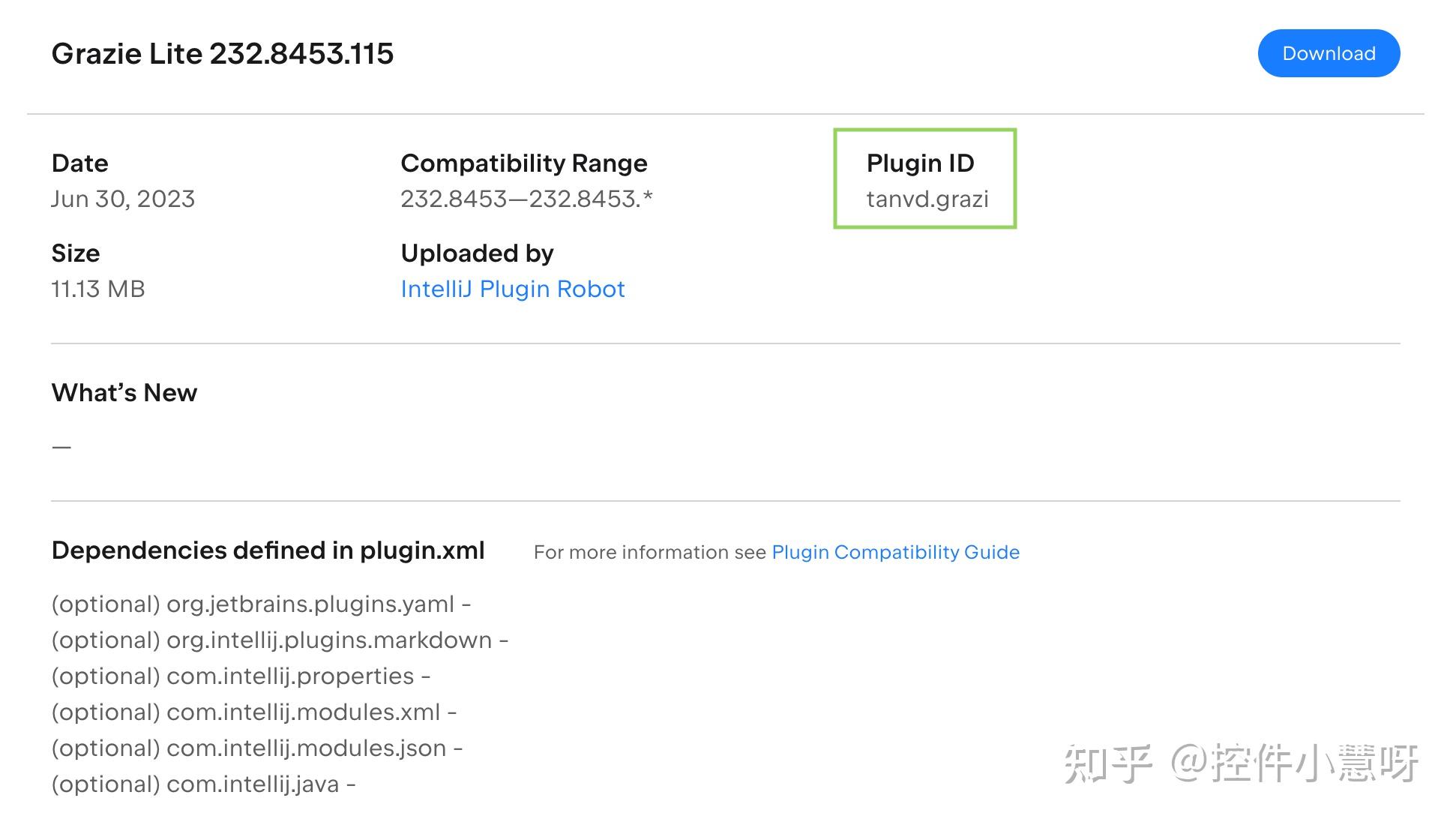Click the What's New heading
1456x822 pixels.
coord(124,392)
